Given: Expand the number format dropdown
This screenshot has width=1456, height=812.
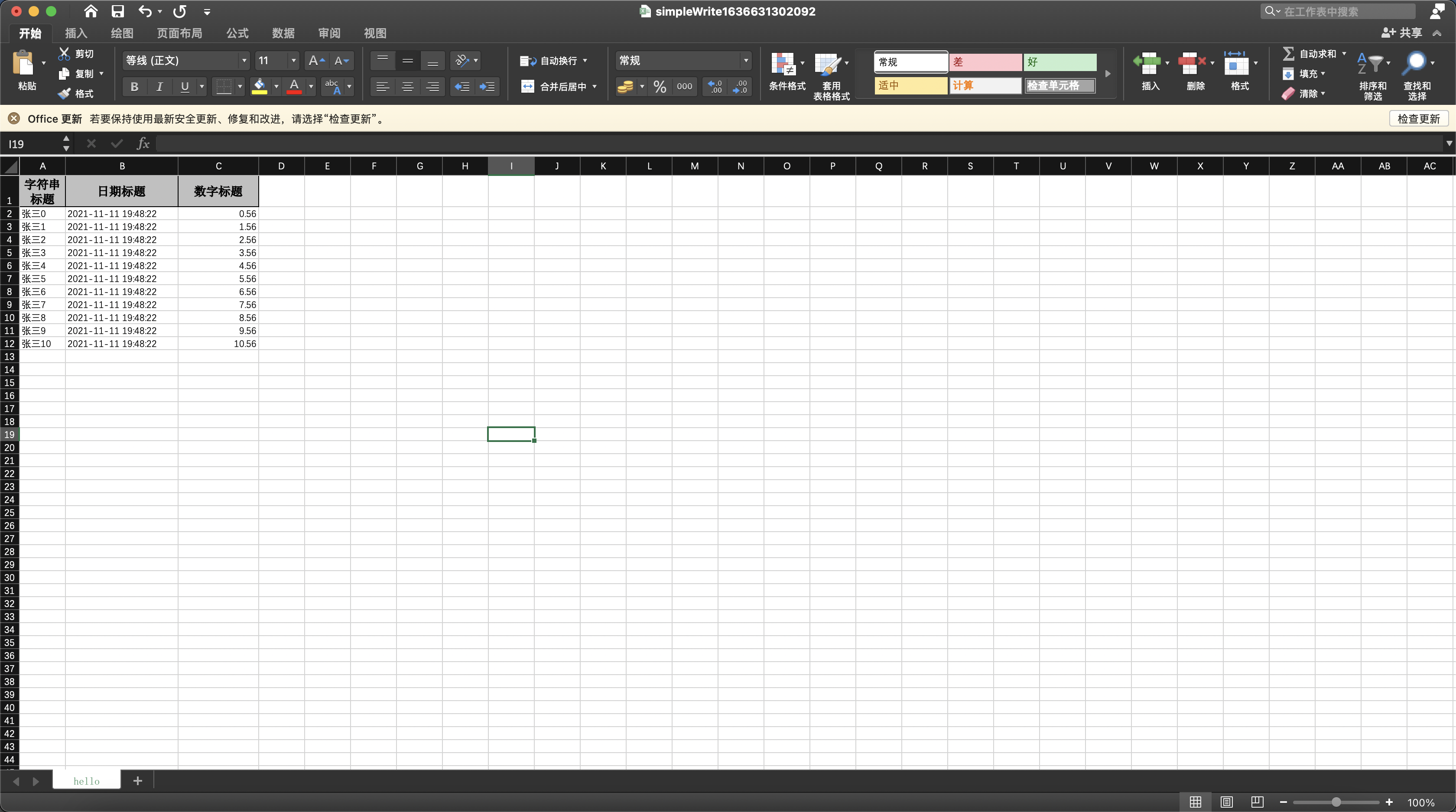Looking at the screenshot, I should 745,61.
